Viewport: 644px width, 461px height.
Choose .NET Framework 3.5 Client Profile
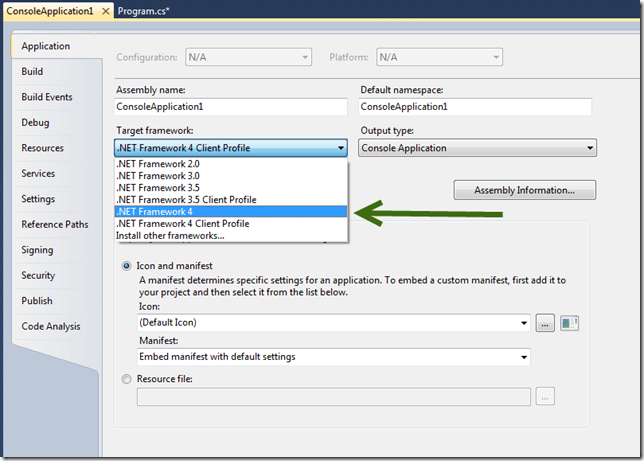point(231,200)
